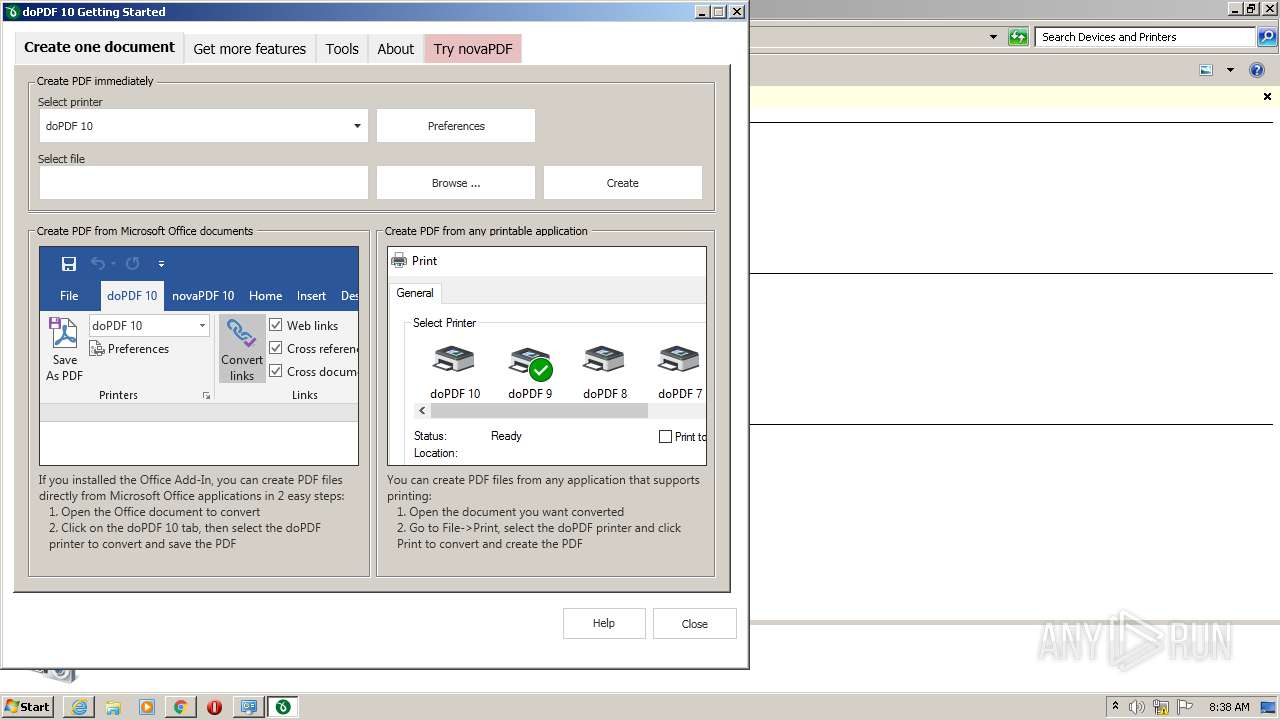1280x720 pixels.
Task: Click the Help button
Action: [604, 623]
